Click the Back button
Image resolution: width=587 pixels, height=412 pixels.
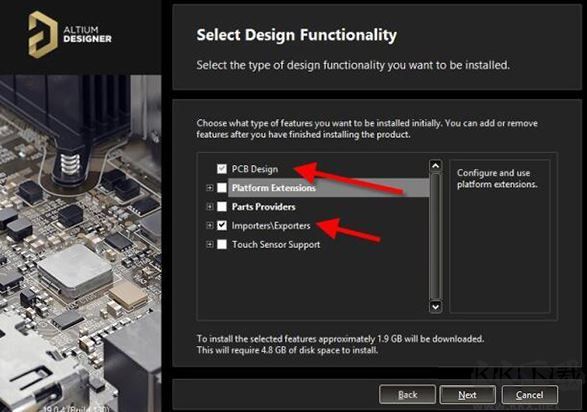click(407, 395)
